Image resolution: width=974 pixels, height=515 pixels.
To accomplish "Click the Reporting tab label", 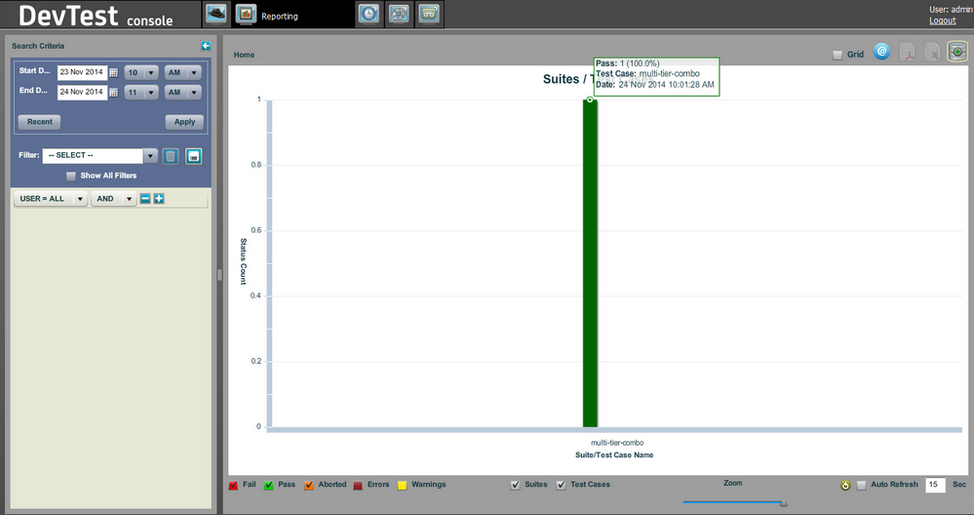I will 280,16.
